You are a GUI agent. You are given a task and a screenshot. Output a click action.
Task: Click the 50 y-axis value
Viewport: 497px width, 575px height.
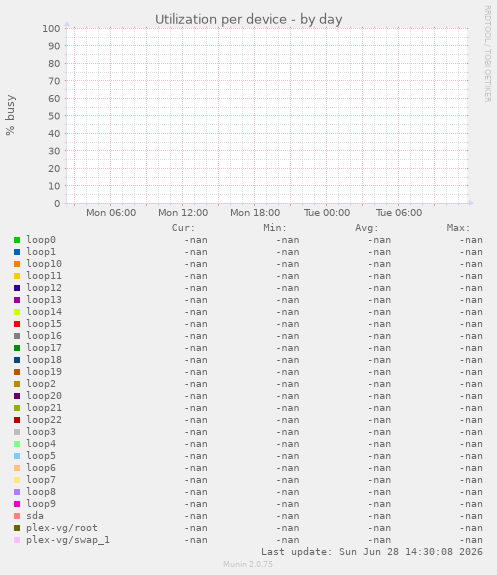click(54, 116)
